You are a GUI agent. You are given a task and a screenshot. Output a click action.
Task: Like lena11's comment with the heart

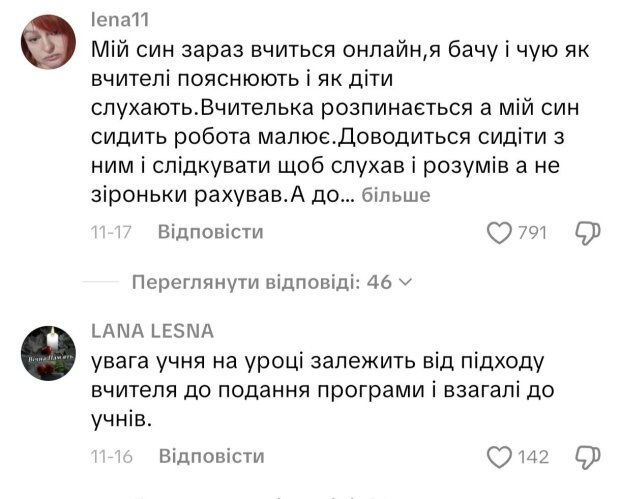(x=498, y=233)
